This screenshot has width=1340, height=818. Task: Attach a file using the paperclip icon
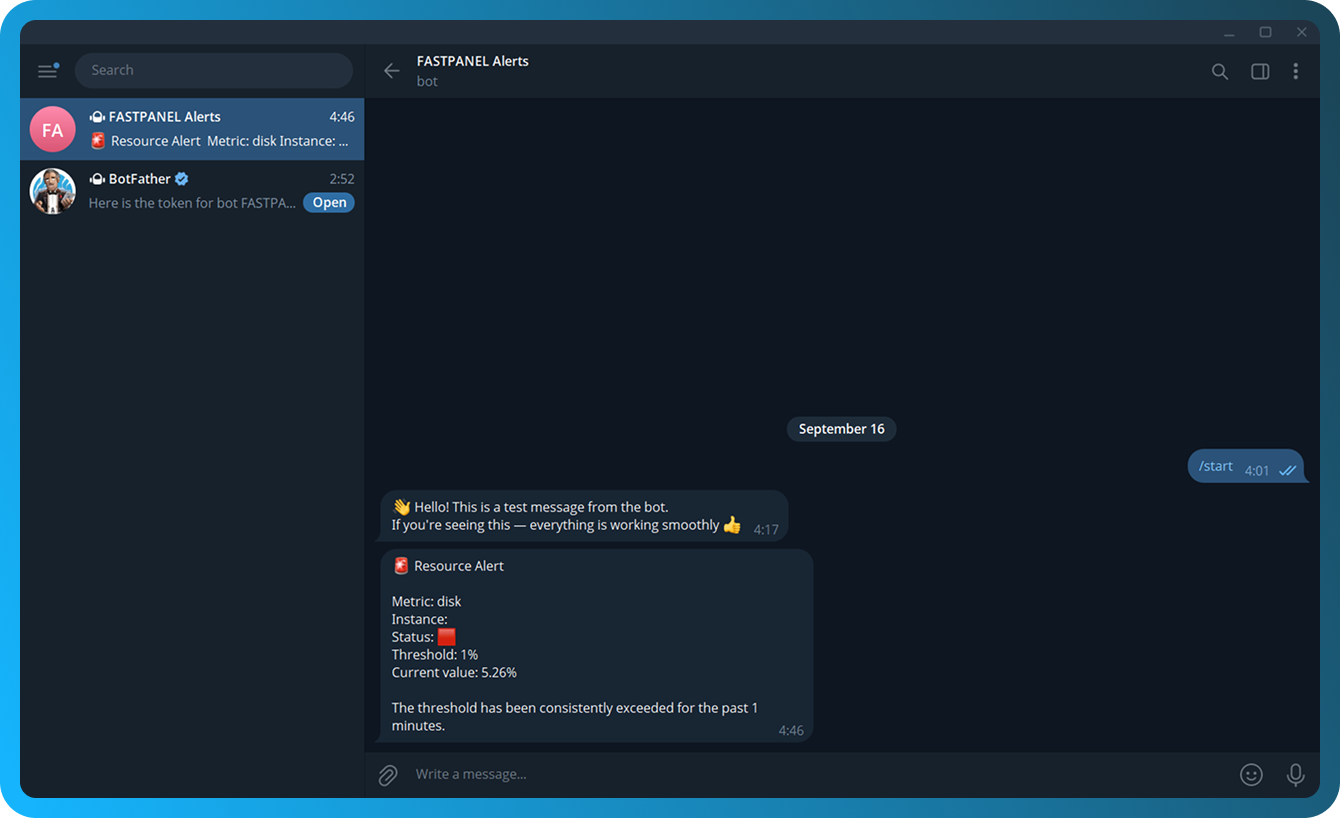387,774
